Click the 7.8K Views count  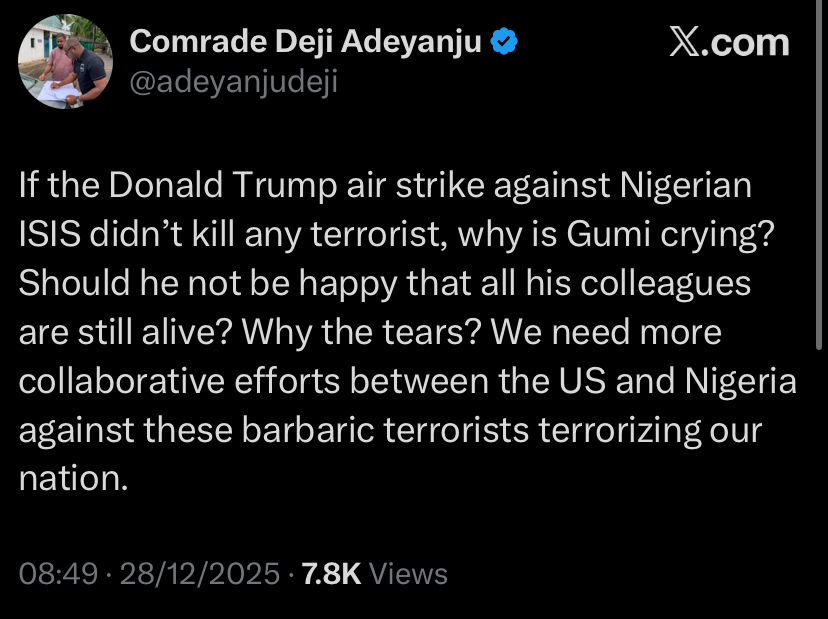[331, 574]
